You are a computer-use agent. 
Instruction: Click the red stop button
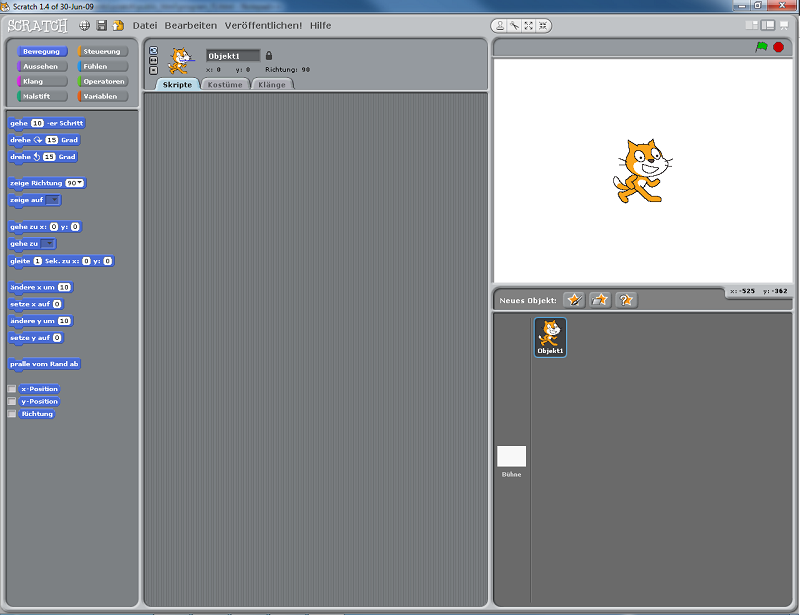779,47
